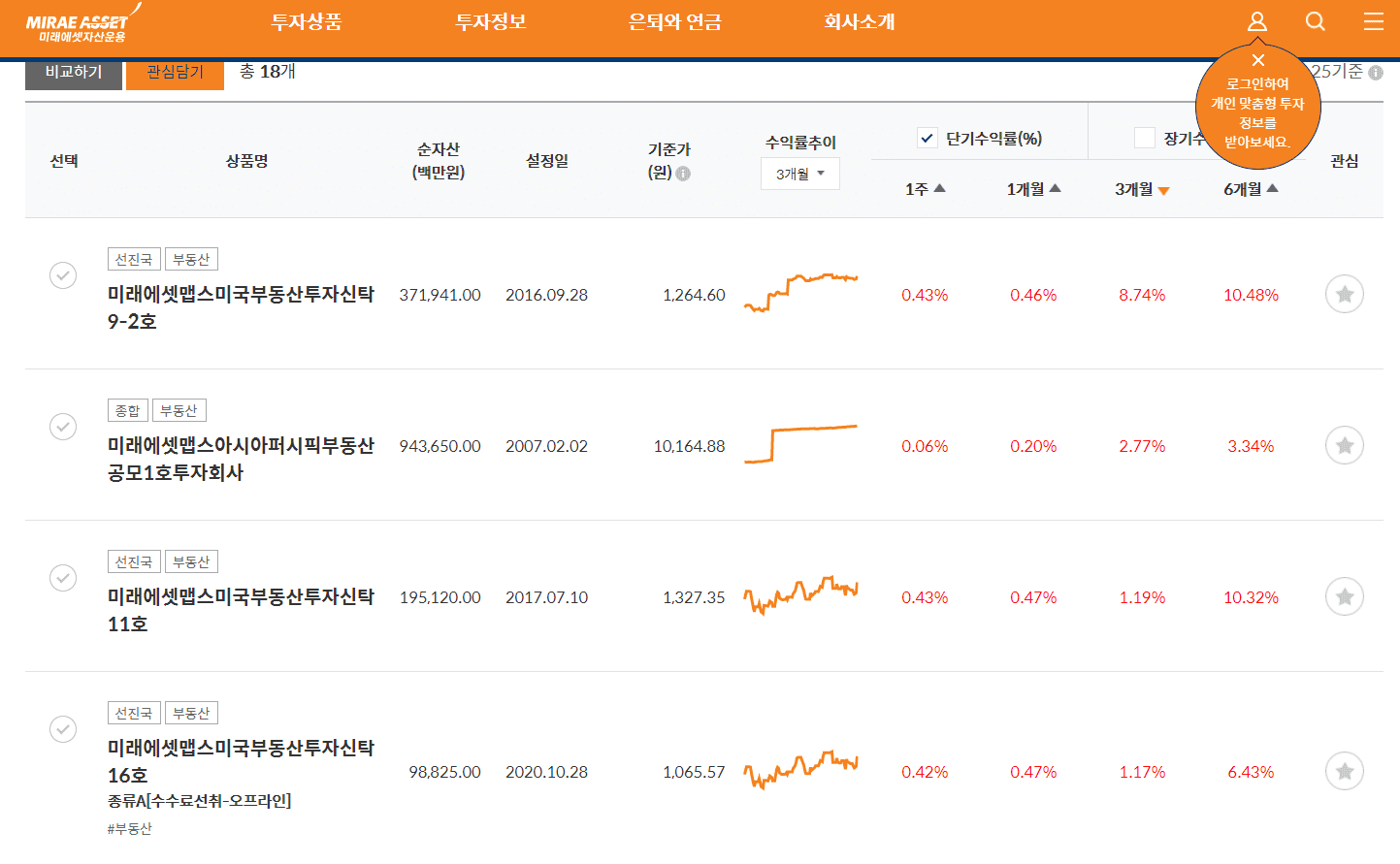Sort by 1주 return column
This screenshot has height=864, width=1400.
925,189
